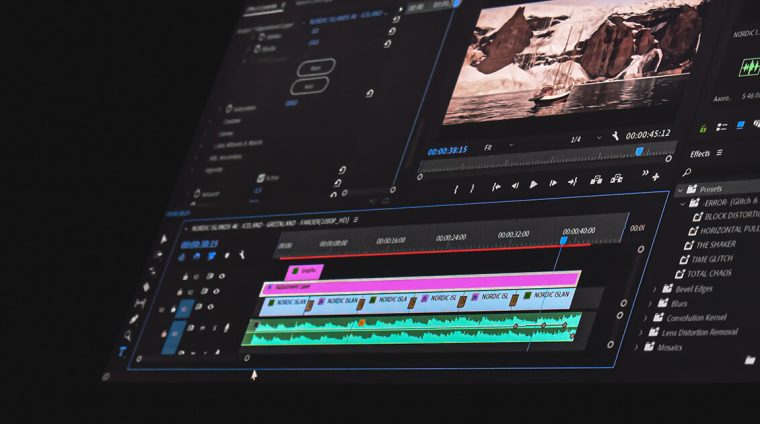The height and width of the screenshot is (424, 760).
Task: Toggle voice-over record mic on audio track
Action: point(226,327)
